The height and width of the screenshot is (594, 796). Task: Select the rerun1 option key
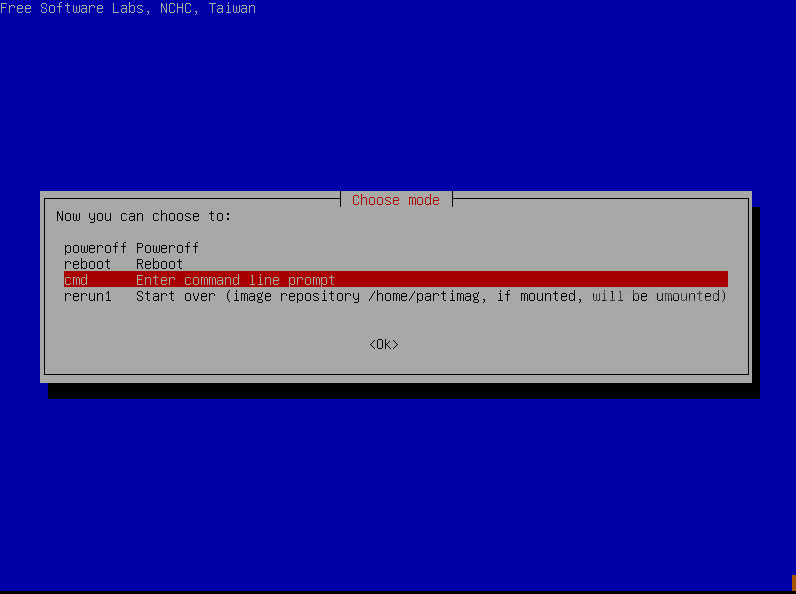click(x=87, y=296)
